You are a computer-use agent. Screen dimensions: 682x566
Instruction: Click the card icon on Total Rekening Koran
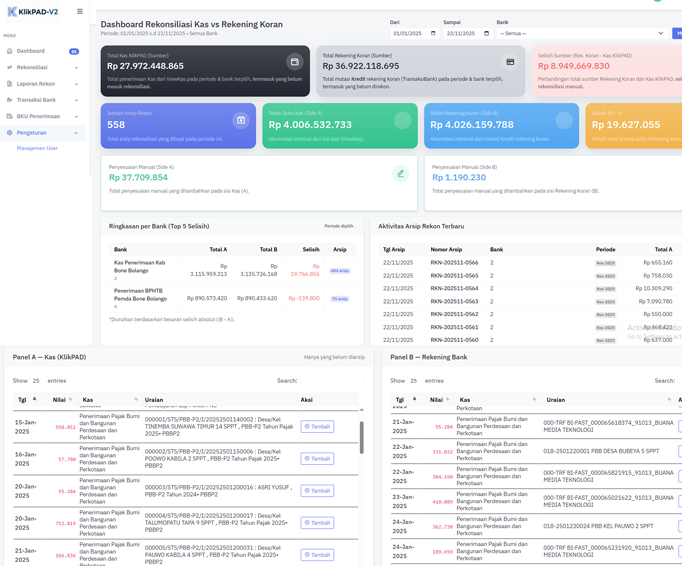click(510, 62)
